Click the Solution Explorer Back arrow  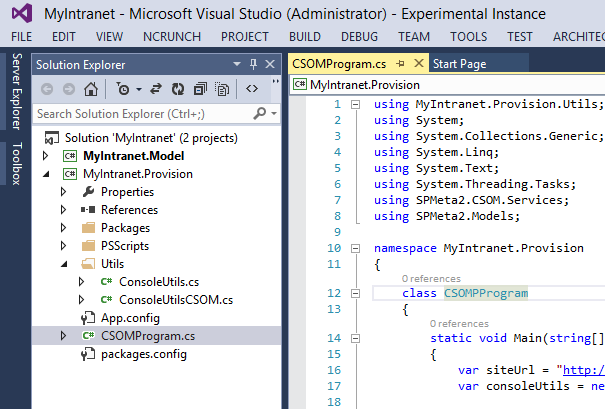47,90
